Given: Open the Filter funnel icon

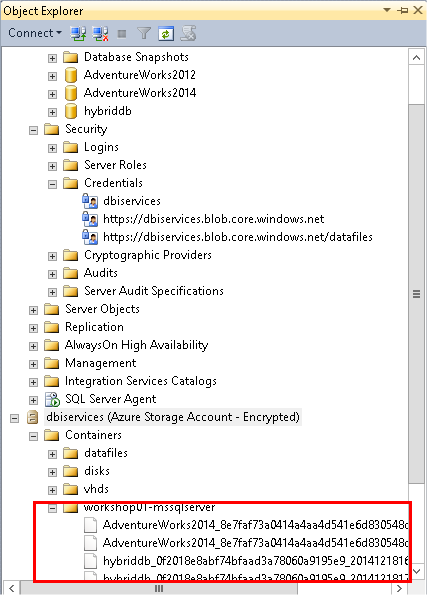Looking at the screenshot, I should click(x=144, y=33).
